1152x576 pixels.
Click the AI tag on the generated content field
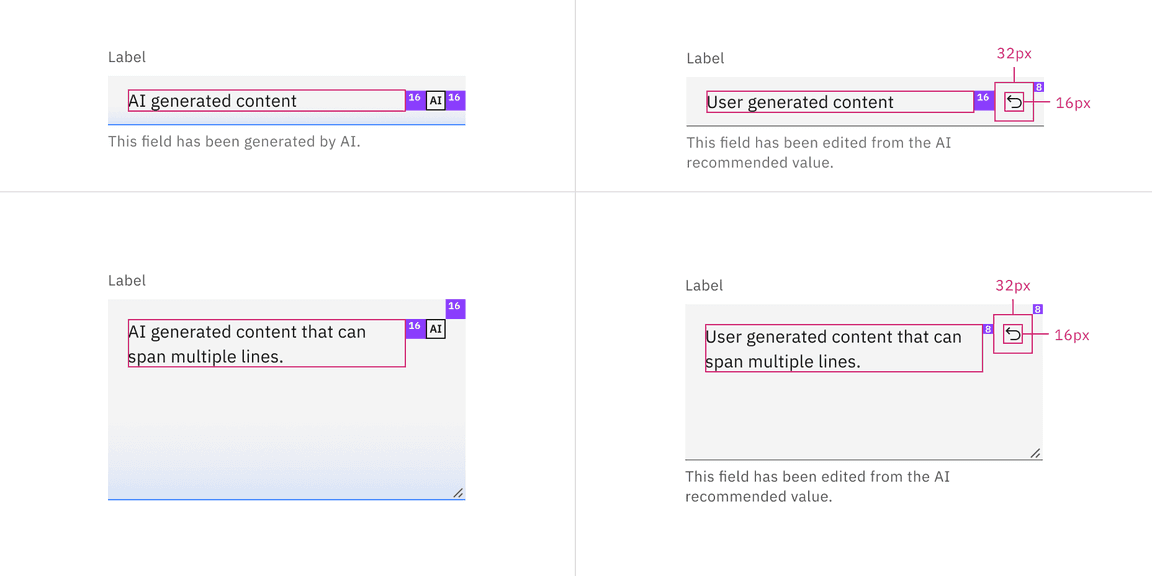coord(434,100)
